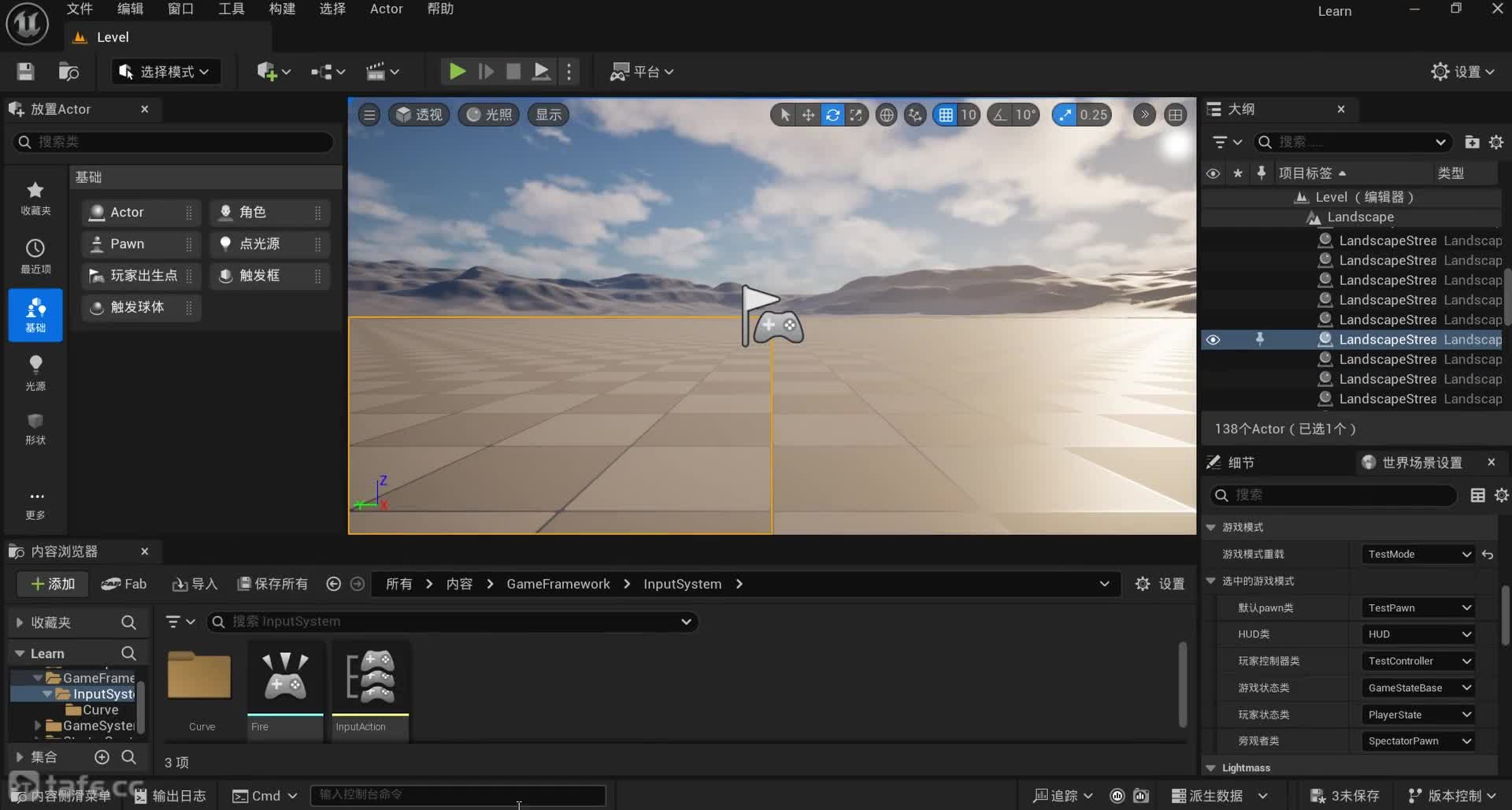Collapse the Lightmass section

(x=1211, y=768)
